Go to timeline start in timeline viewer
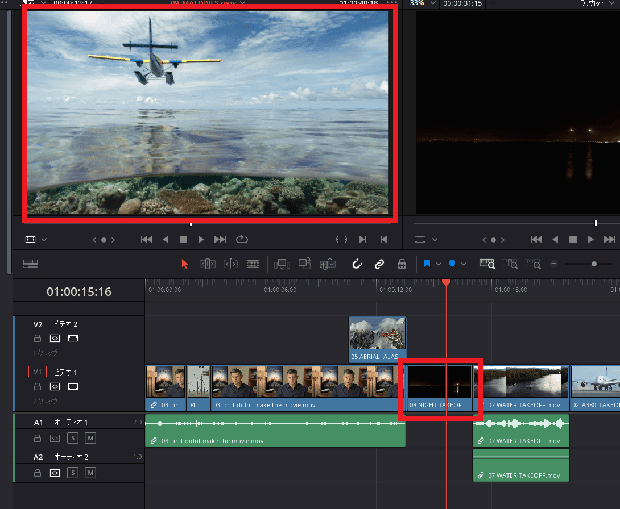 [x=536, y=239]
